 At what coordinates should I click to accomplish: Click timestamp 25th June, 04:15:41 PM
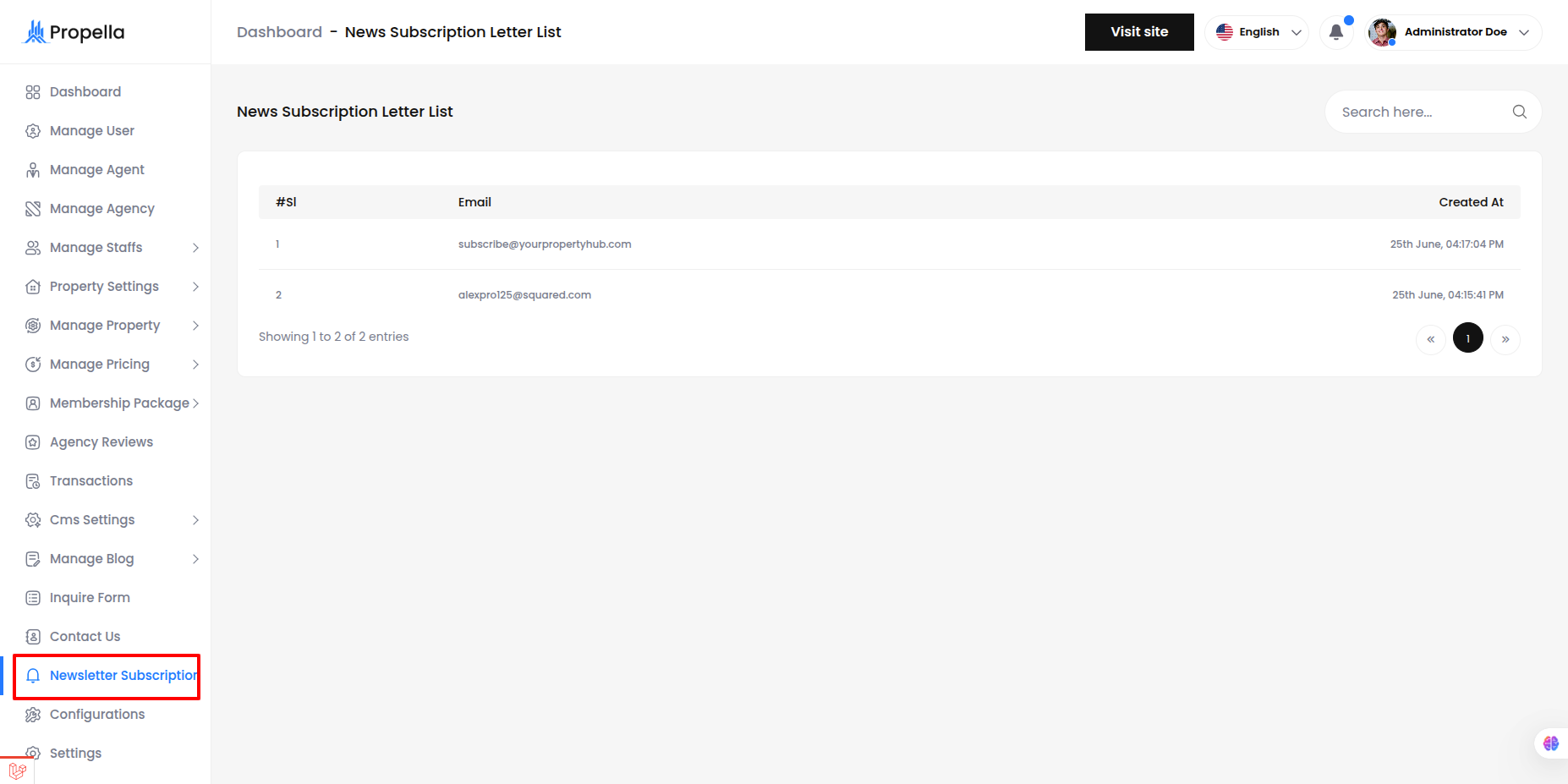(1448, 295)
